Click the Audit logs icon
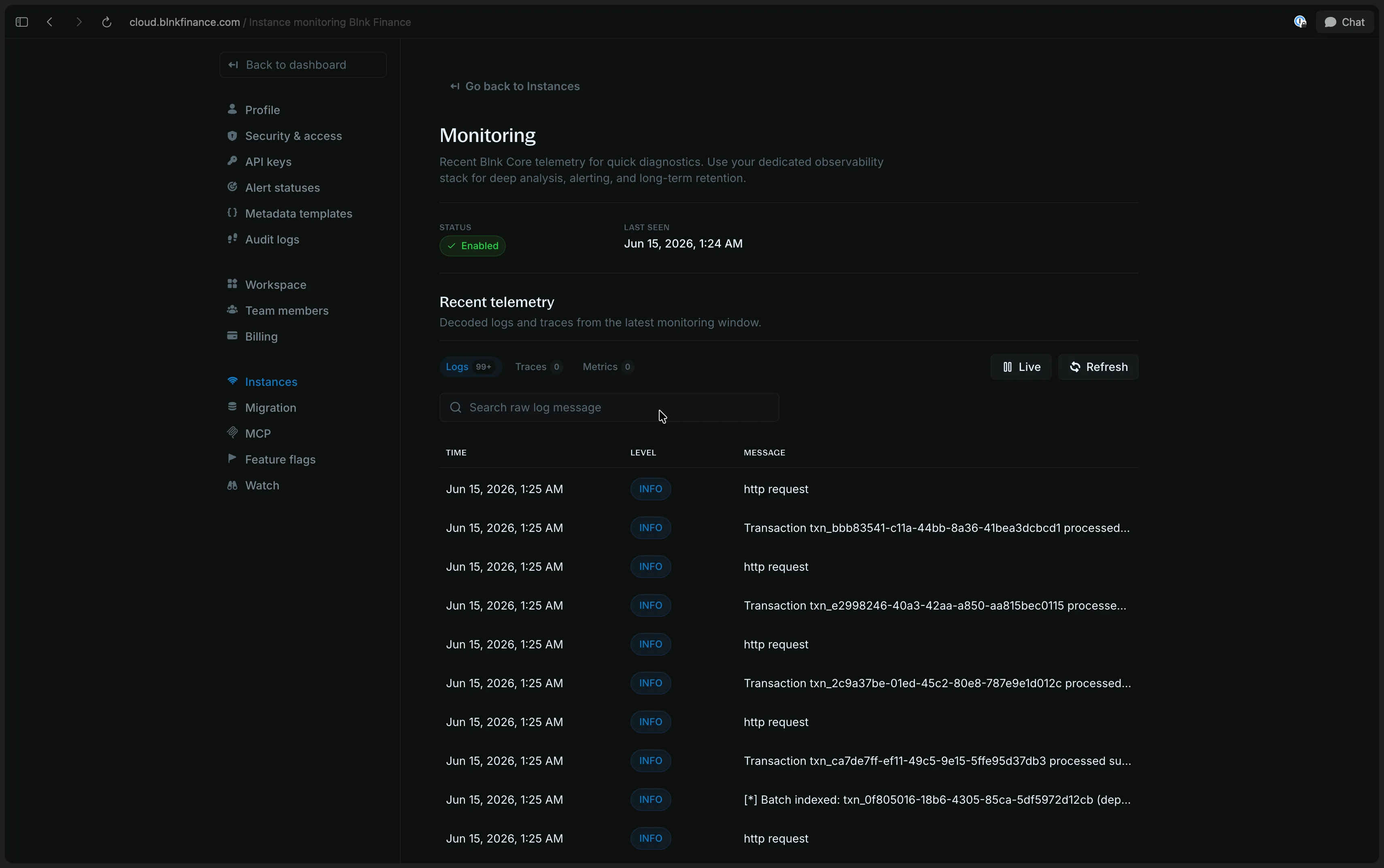This screenshot has height=868, width=1384. pos(232,239)
